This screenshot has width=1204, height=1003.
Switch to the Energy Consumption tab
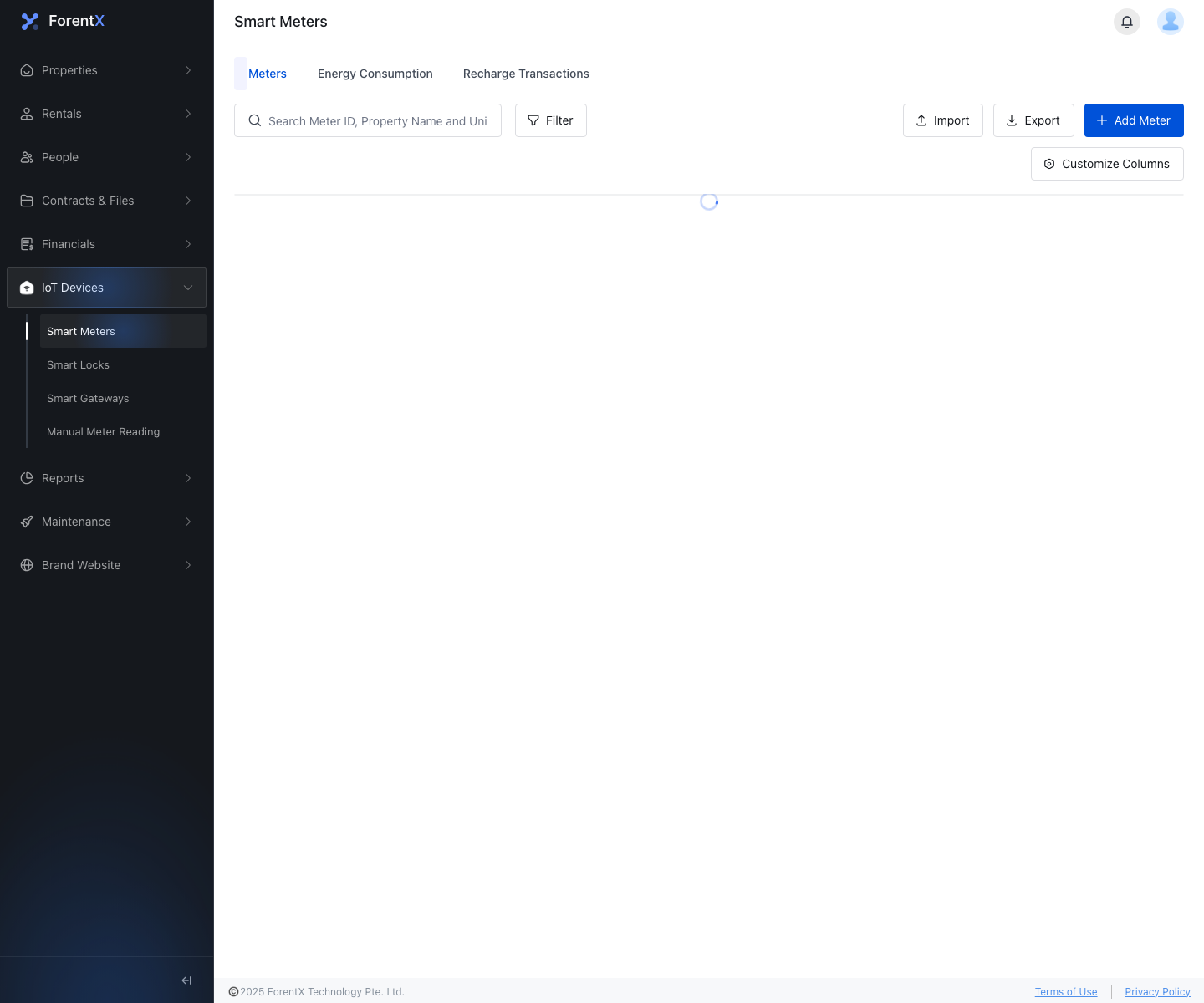pos(375,74)
